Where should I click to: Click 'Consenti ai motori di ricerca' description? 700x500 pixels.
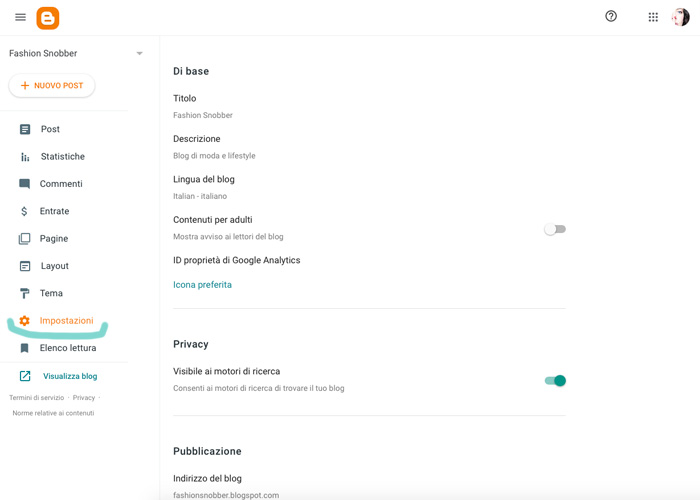(258, 388)
